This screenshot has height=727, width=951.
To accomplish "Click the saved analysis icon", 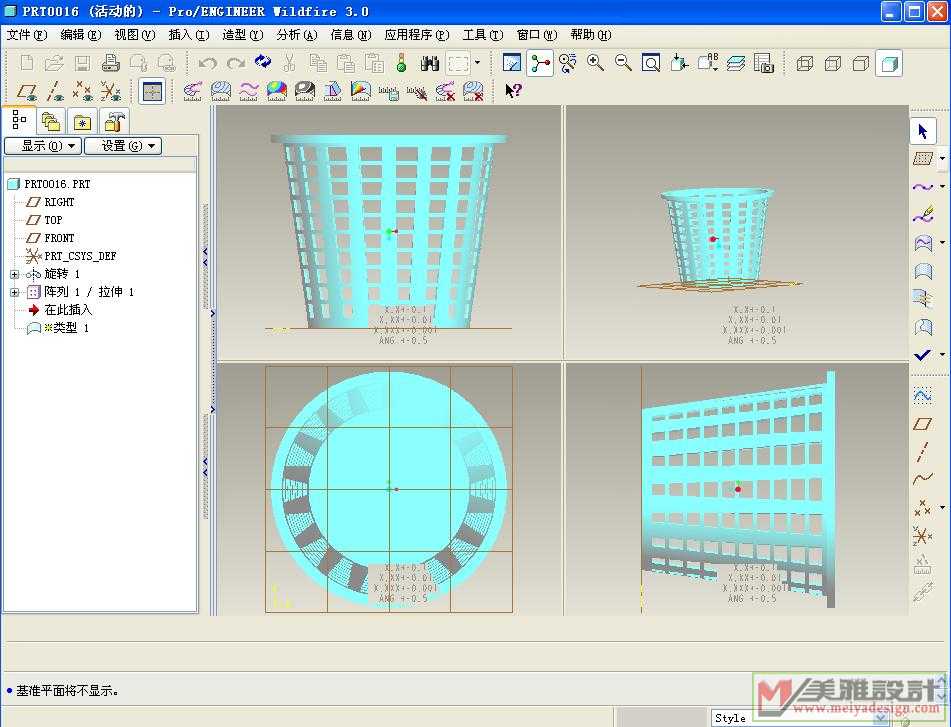I will 388,91.
